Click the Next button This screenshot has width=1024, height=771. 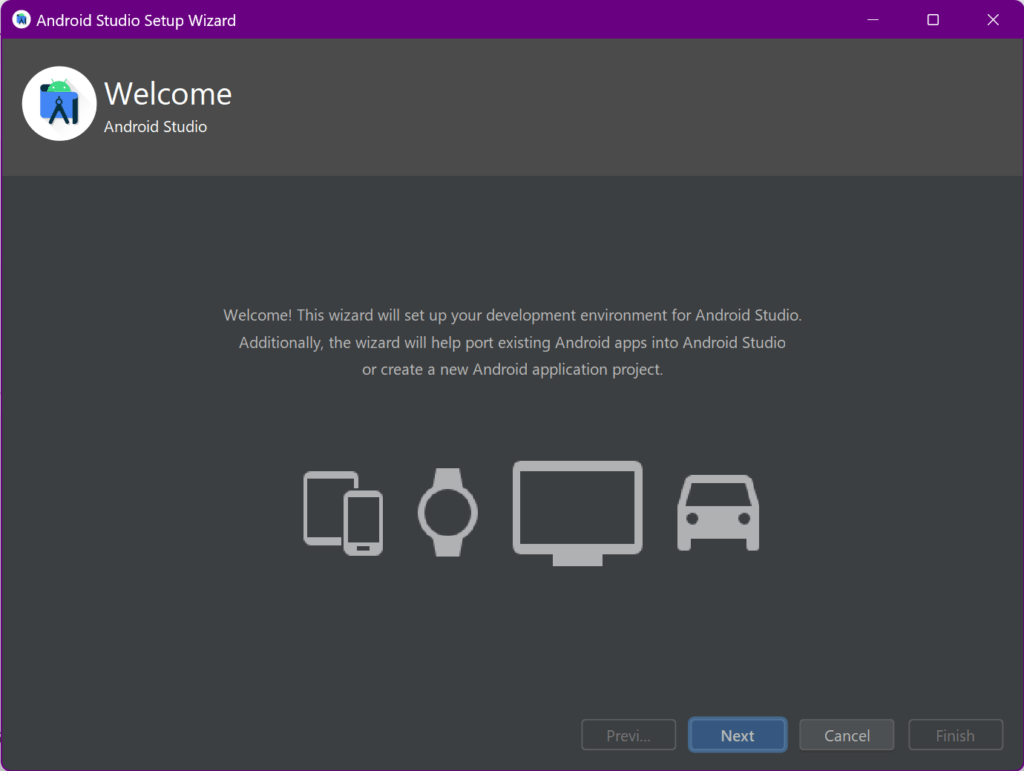737,735
